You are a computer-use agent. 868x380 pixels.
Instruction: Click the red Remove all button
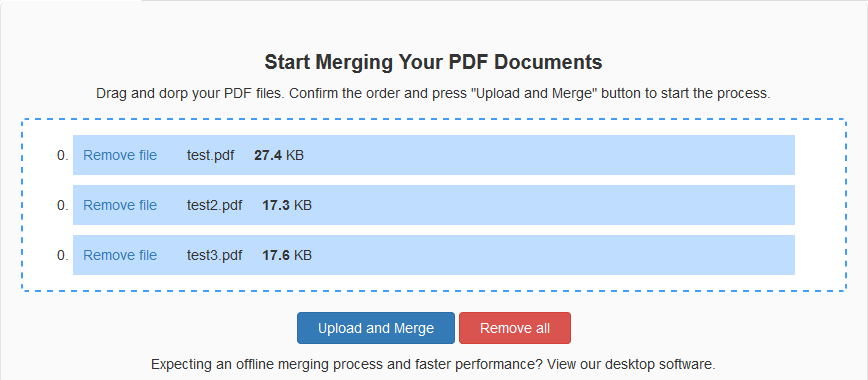click(514, 328)
